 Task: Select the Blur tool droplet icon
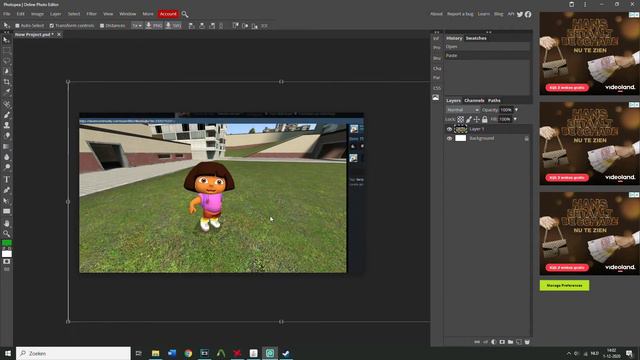point(7,157)
